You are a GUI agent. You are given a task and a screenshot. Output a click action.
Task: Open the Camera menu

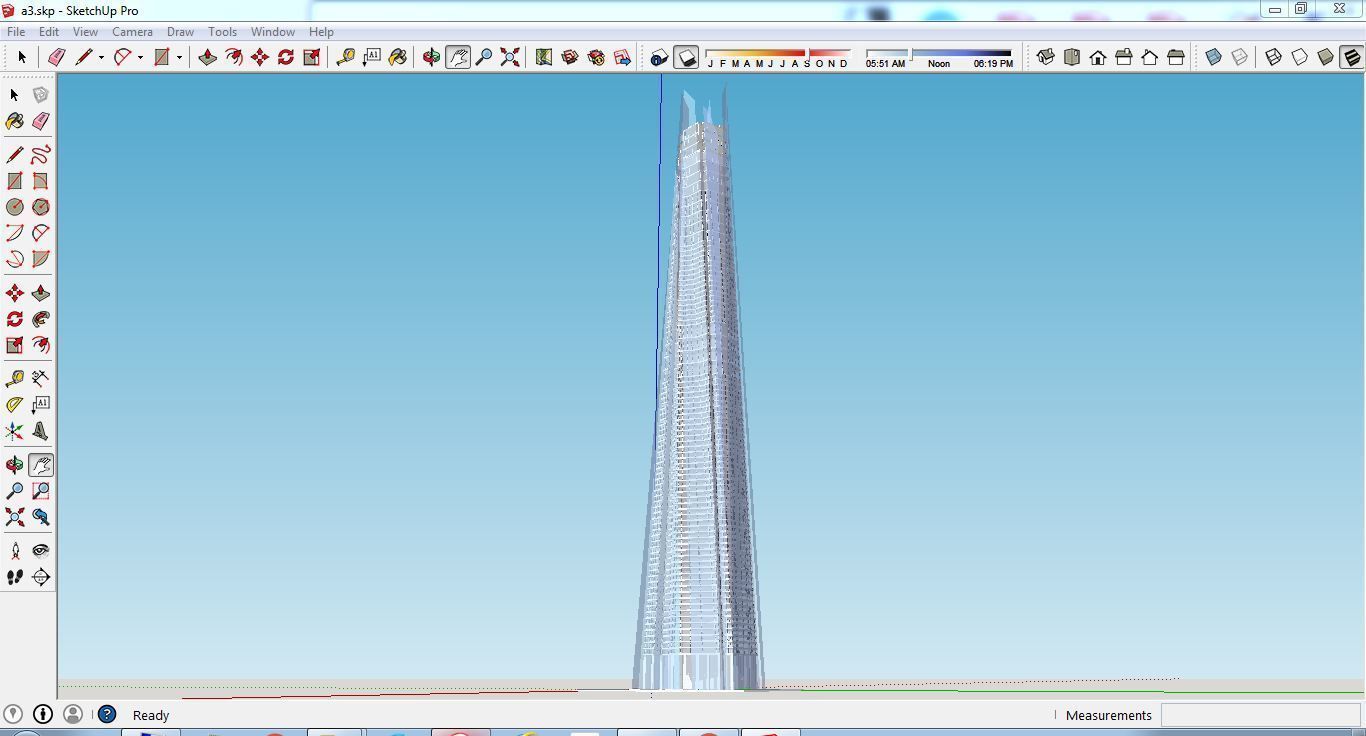pos(132,32)
